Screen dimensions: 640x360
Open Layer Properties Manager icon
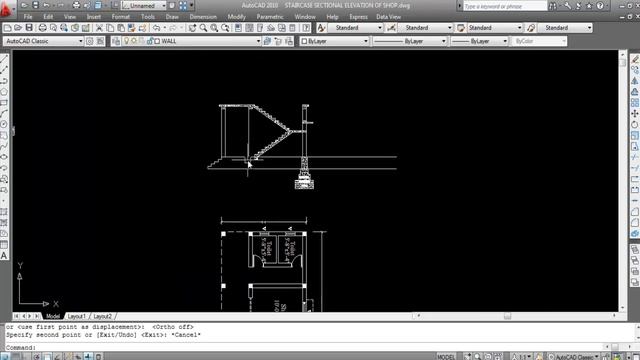116,41
